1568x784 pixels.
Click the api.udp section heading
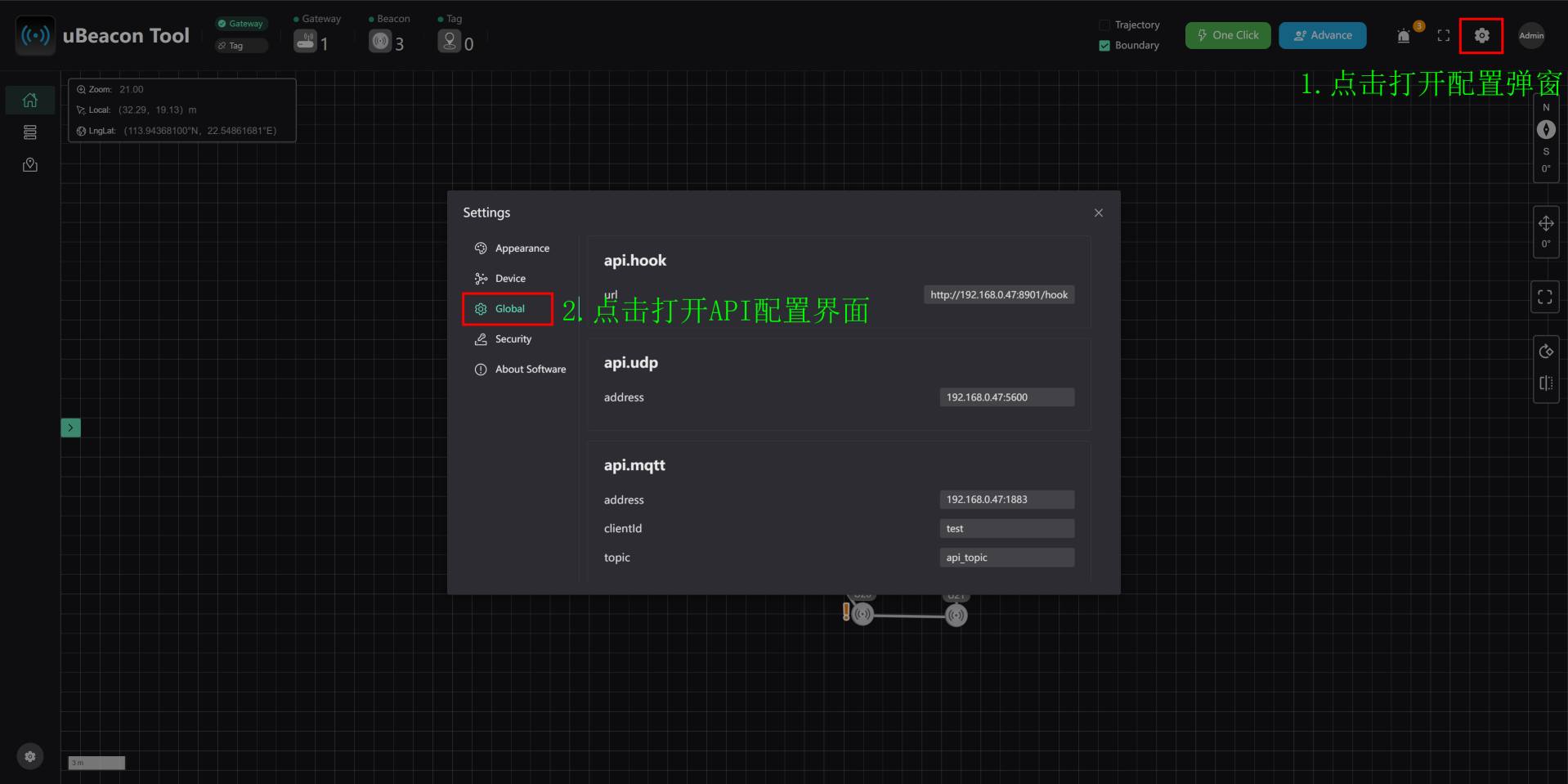[631, 363]
